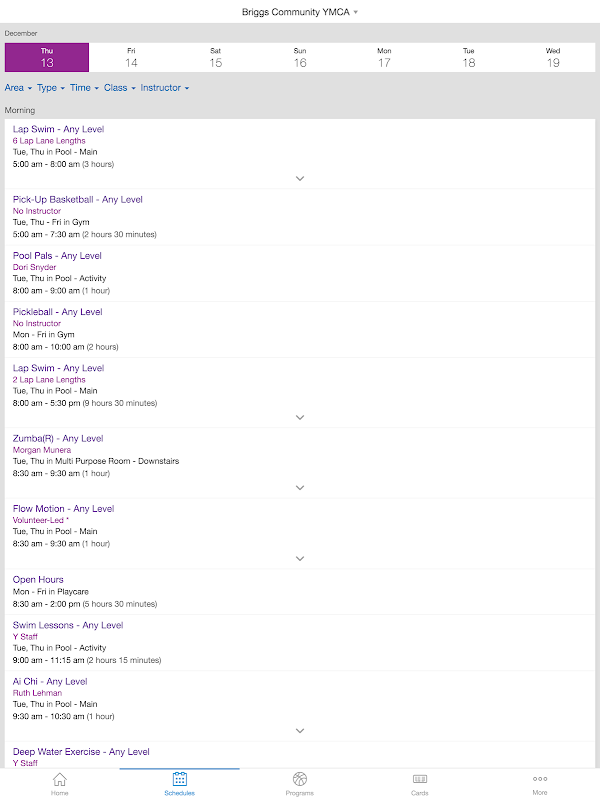This screenshot has height=800, width=600.
Task: Open the Instructor filter dropdown
Action: [x=165, y=88]
